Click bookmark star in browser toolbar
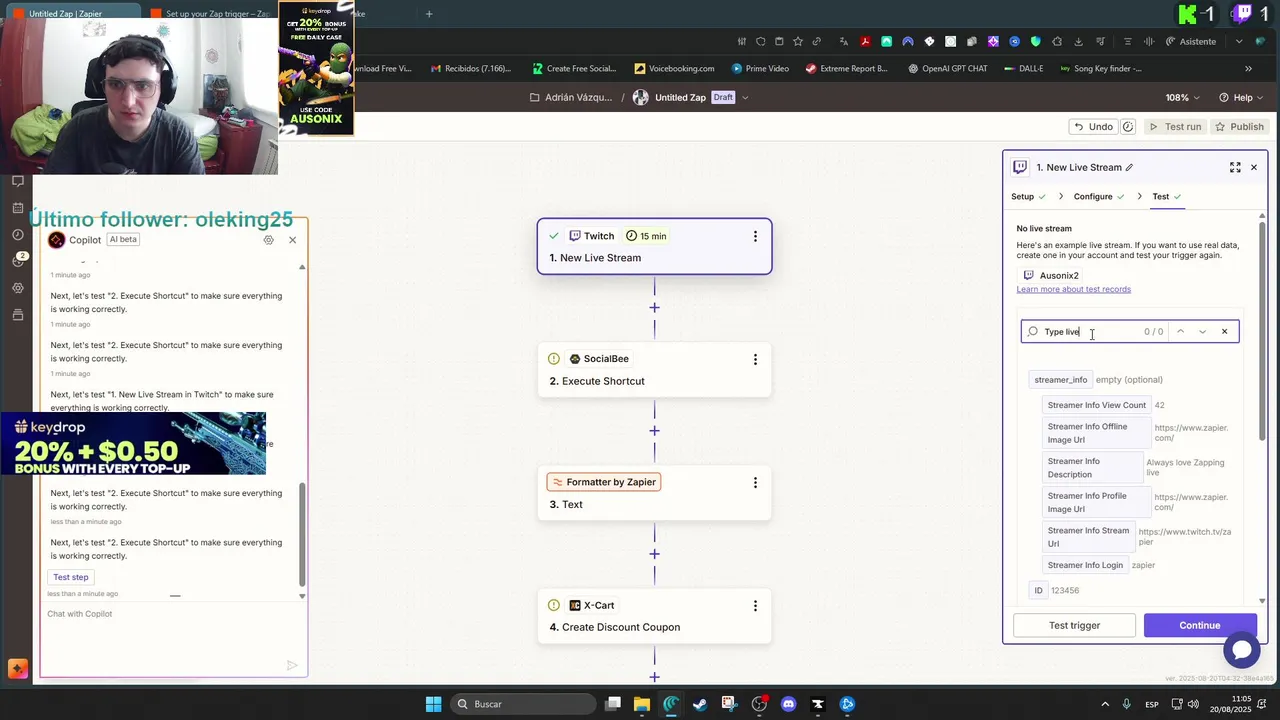This screenshot has height=720, width=1280. point(797,41)
